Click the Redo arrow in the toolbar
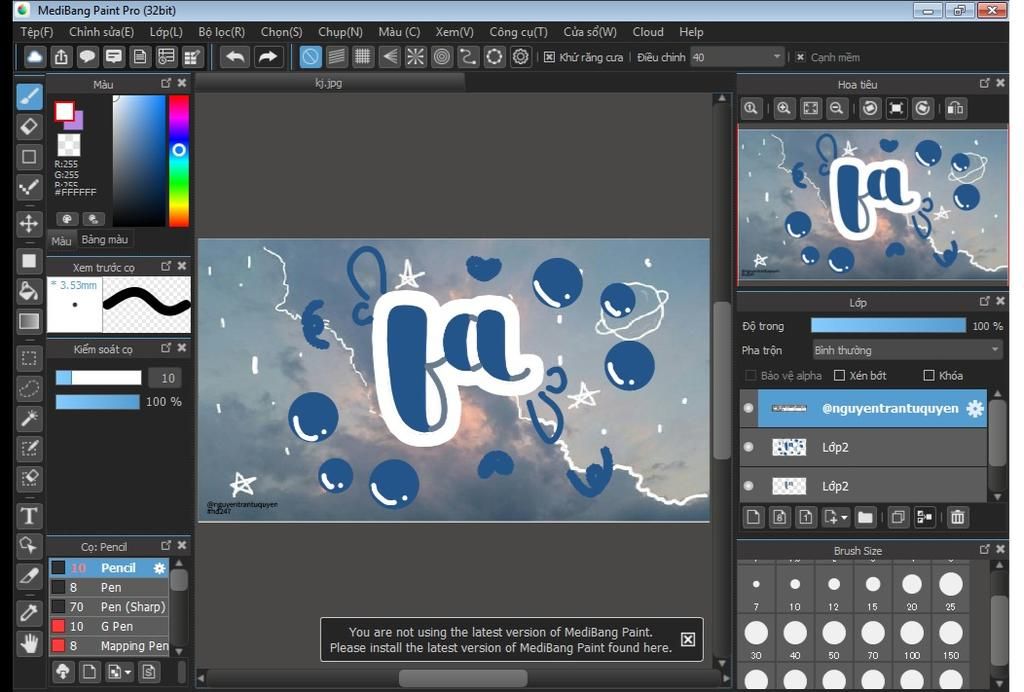 [268, 57]
